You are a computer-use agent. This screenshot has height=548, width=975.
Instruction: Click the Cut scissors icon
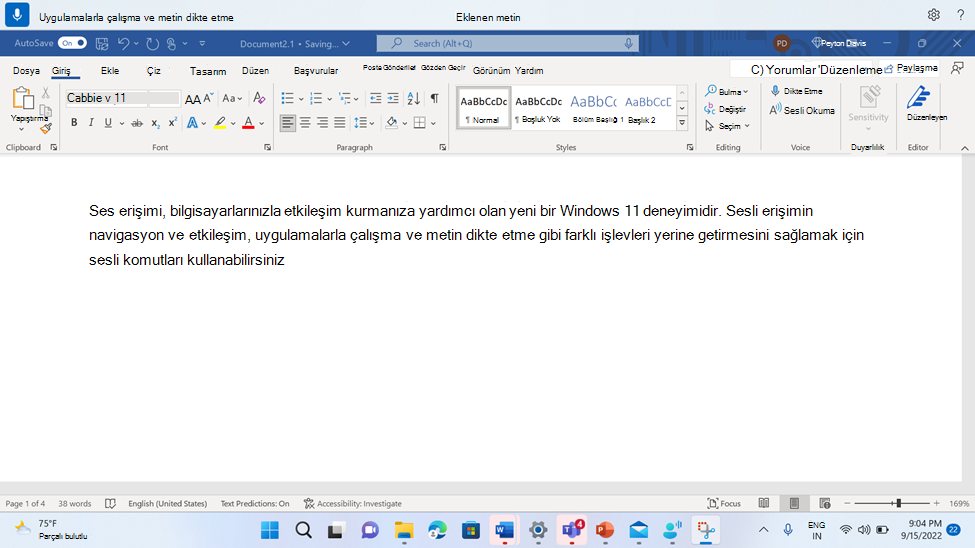click(45, 93)
